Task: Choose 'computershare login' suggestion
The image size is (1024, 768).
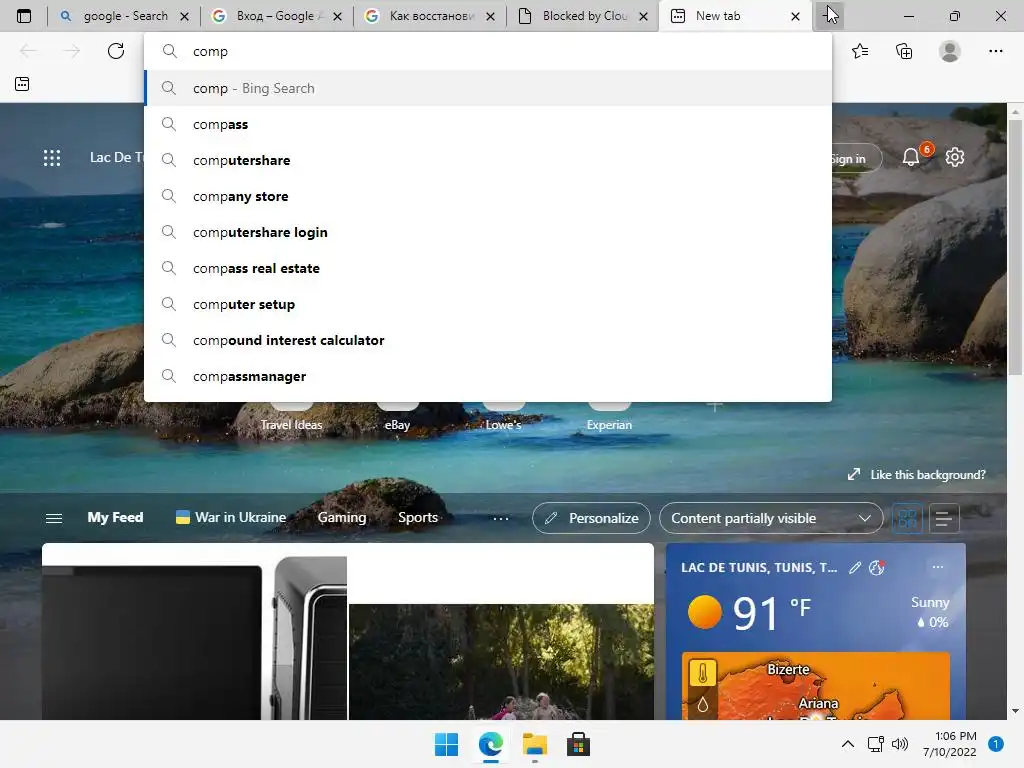Action: pos(488,232)
